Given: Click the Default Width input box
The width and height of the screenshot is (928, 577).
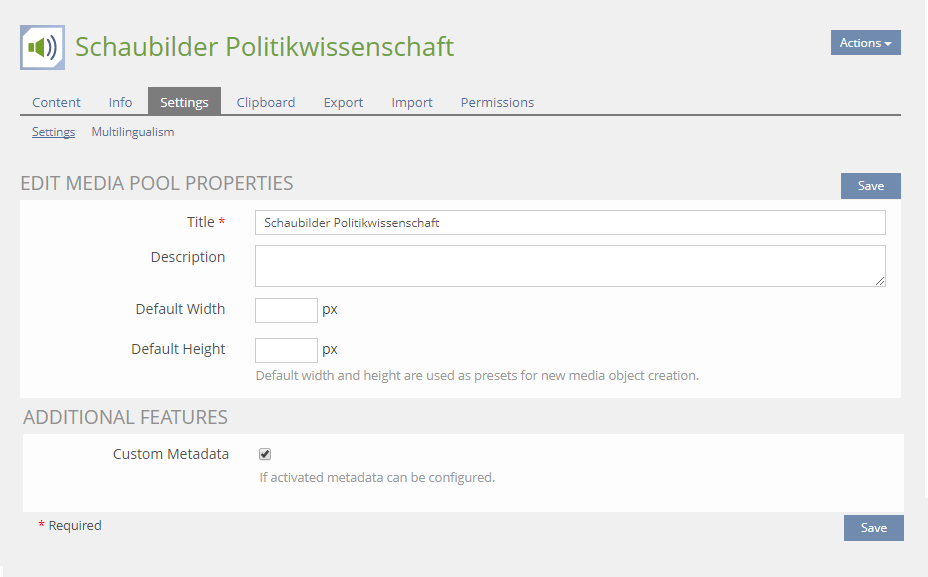Looking at the screenshot, I should click(286, 310).
